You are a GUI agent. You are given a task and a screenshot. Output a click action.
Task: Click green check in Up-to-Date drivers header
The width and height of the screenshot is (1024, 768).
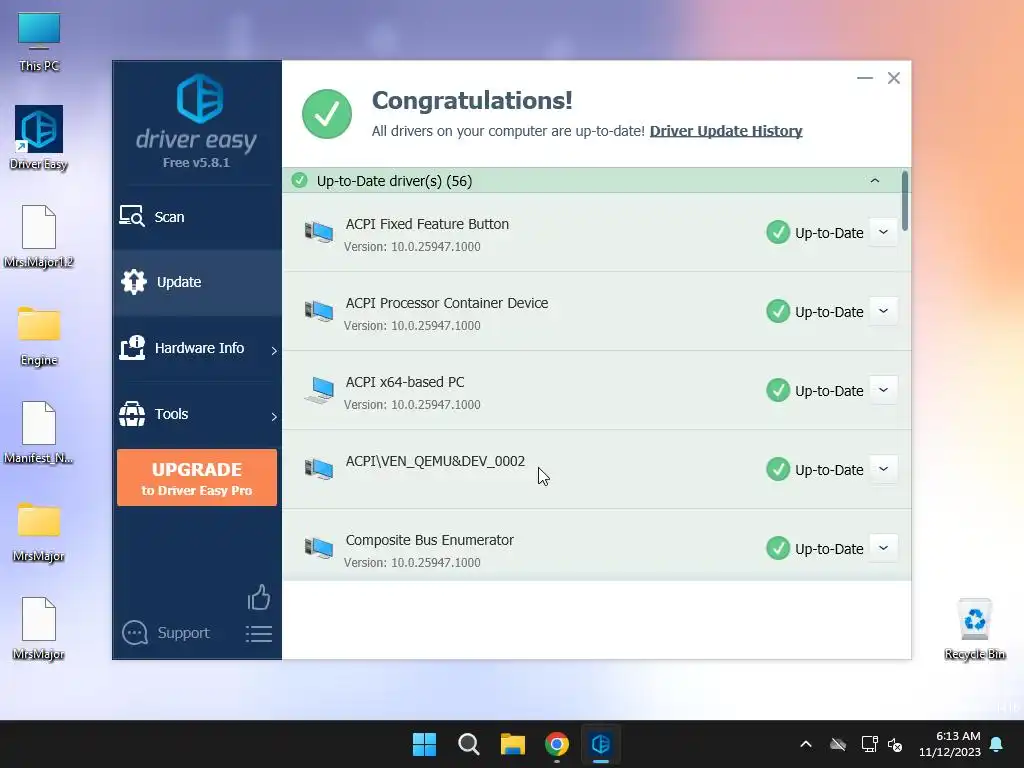coord(299,180)
